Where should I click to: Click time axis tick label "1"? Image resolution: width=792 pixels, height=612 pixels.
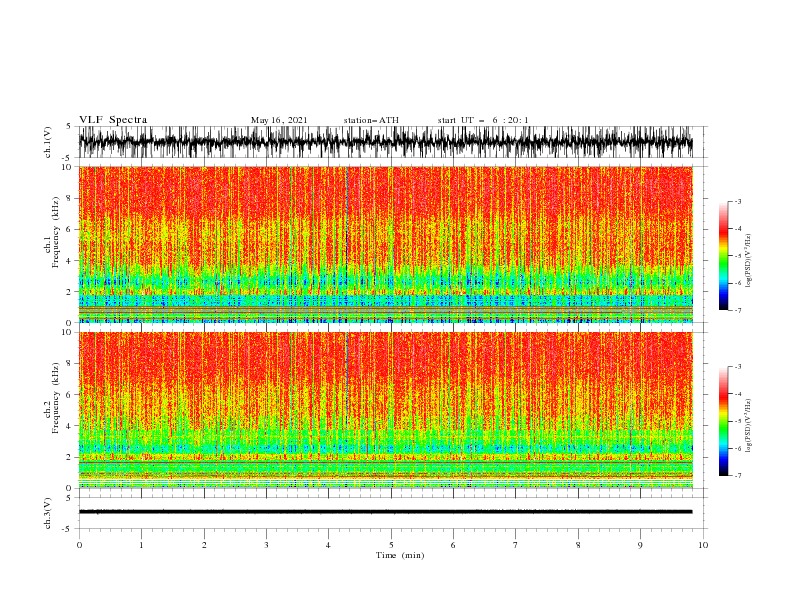pos(141,545)
